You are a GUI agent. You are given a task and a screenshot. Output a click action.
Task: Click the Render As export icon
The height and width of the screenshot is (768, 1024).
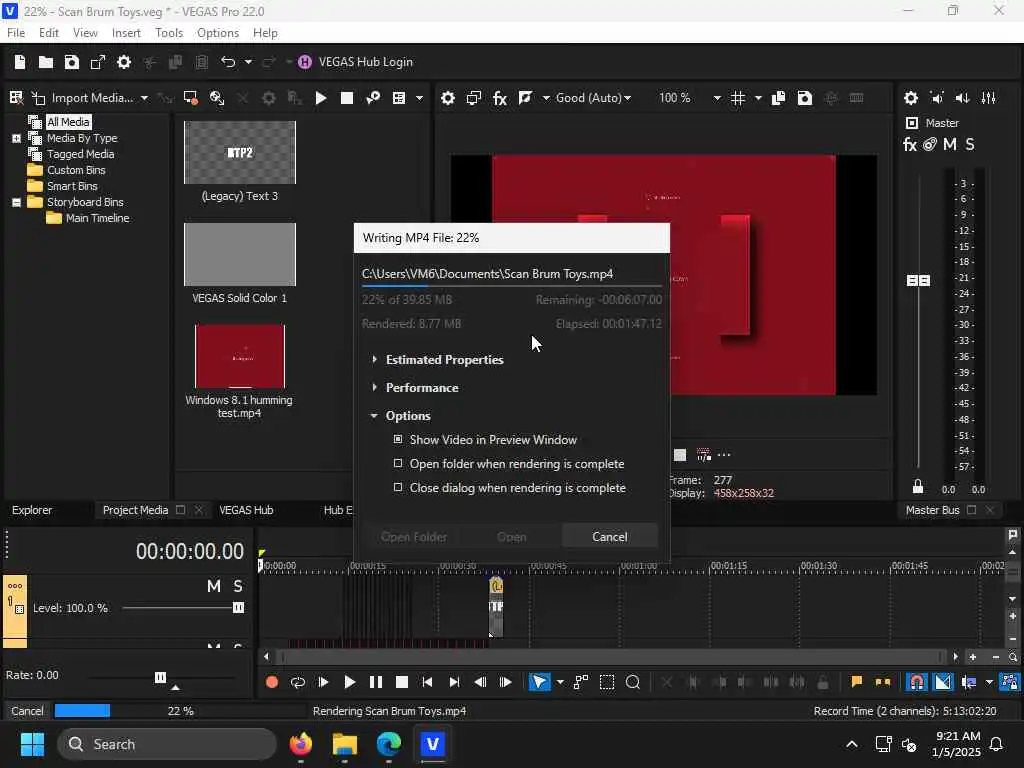pyautogui.click(x=98, y=62)
